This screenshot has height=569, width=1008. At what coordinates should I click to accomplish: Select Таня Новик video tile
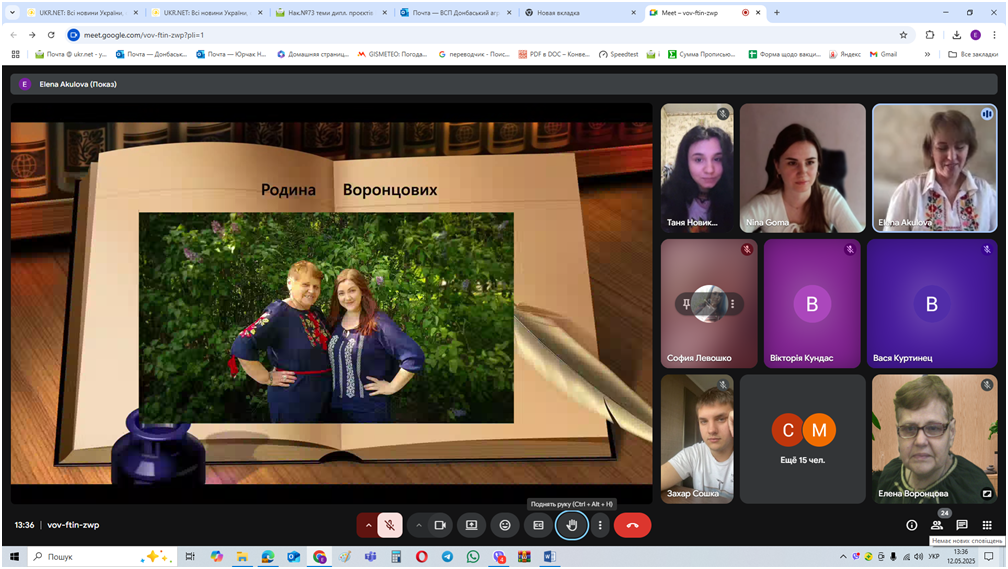(697, 168)
